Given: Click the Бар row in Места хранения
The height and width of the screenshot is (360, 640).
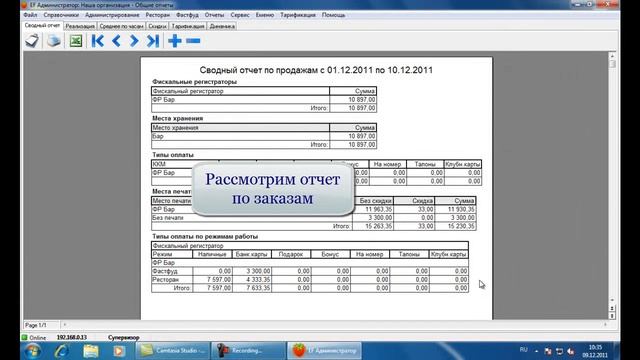Looking at the screenshot, I should (264, 136).
